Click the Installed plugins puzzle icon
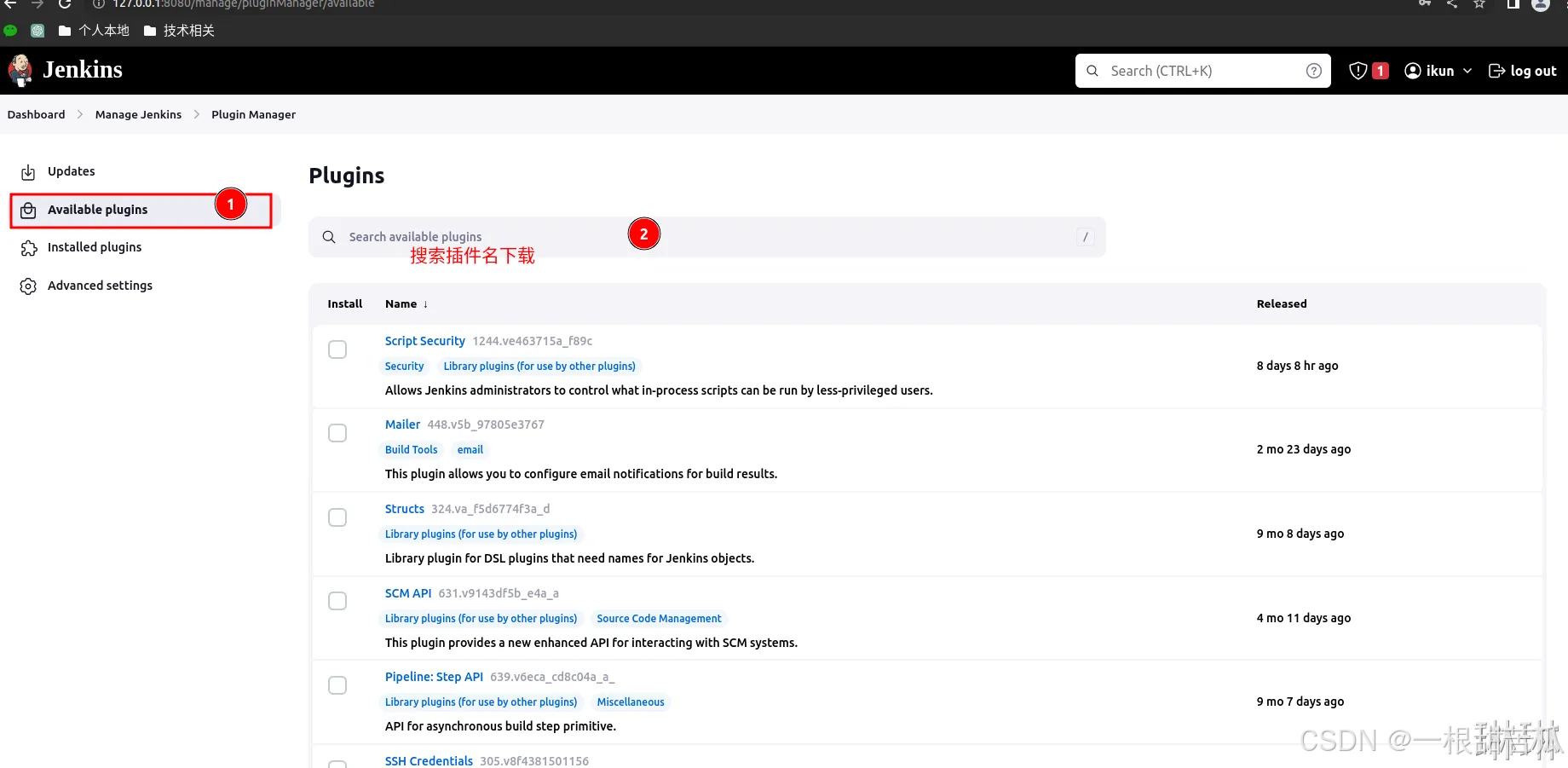 tap(29, 248)
